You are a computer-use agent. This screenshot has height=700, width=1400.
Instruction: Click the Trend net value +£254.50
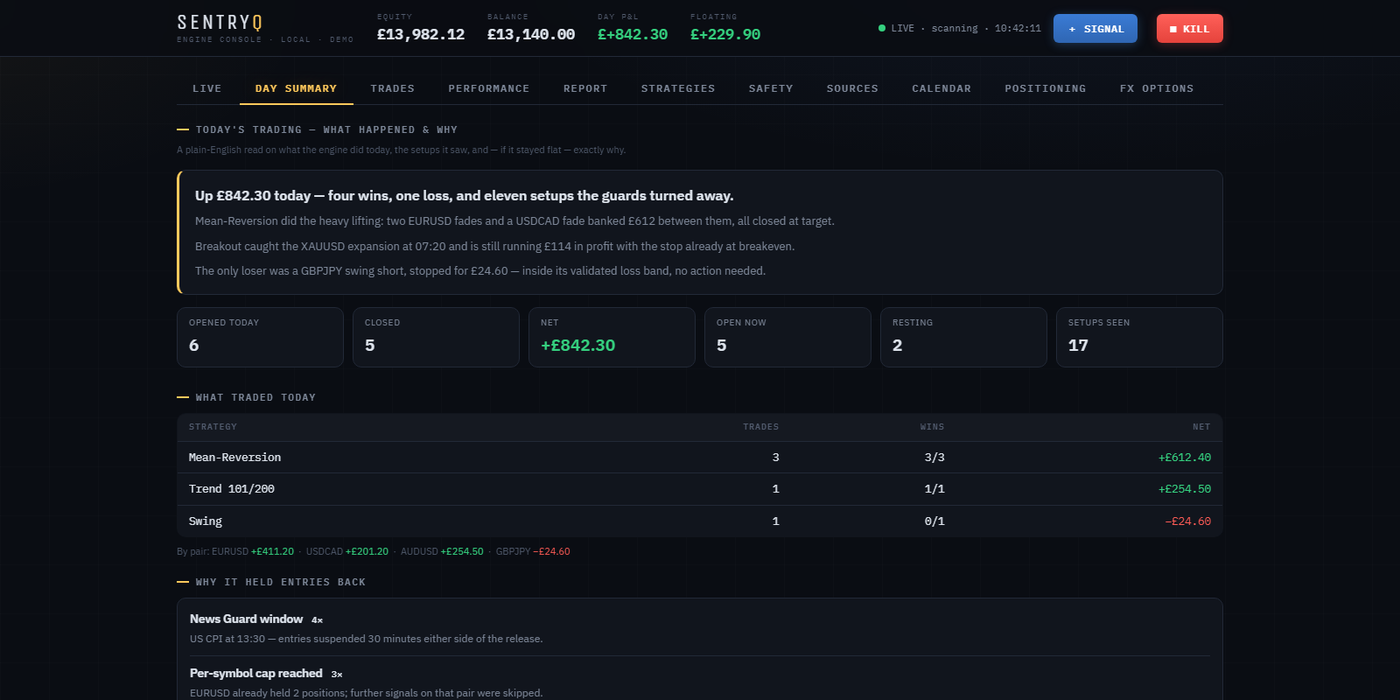[x=1184, y=489]
